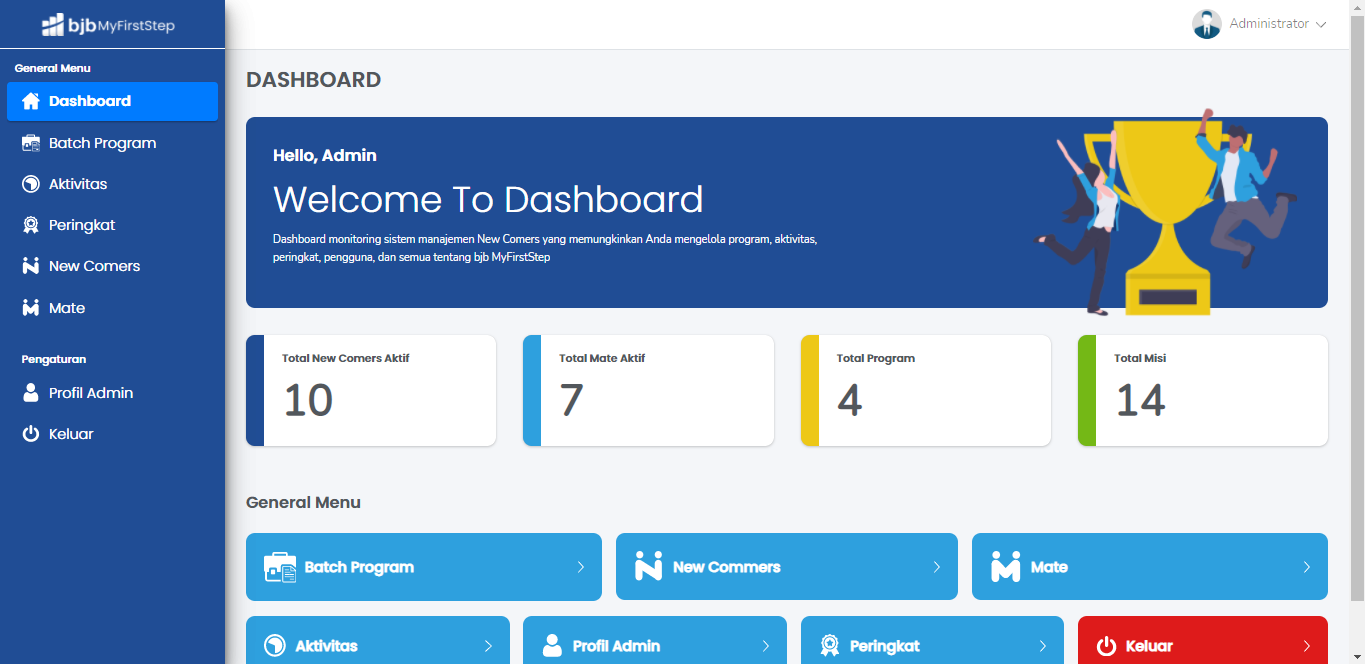This screenshot has height=664, width=1365.
Task: Open Profil Admin under Pengaturan
Action: (x=112, y=393)
